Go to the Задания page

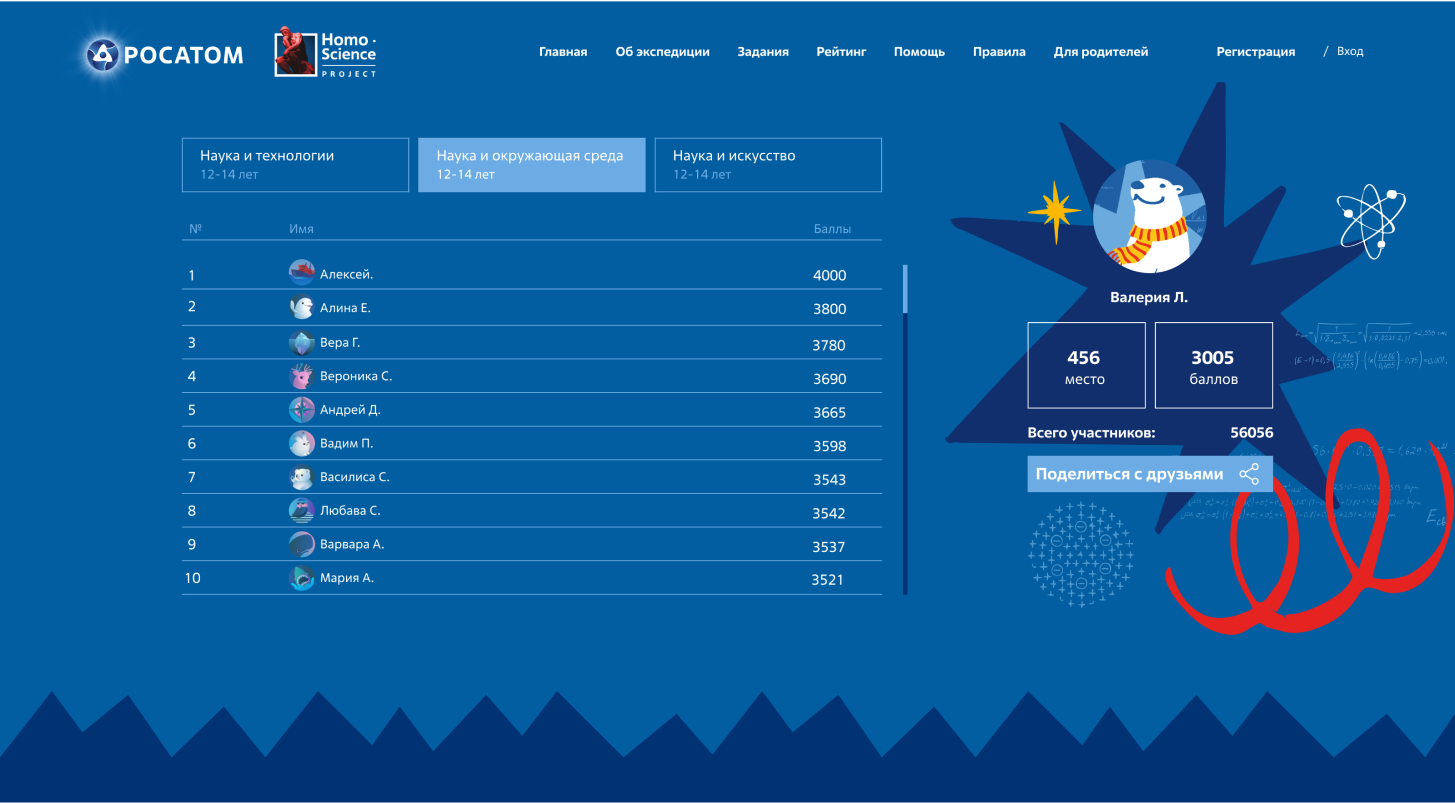763,52
